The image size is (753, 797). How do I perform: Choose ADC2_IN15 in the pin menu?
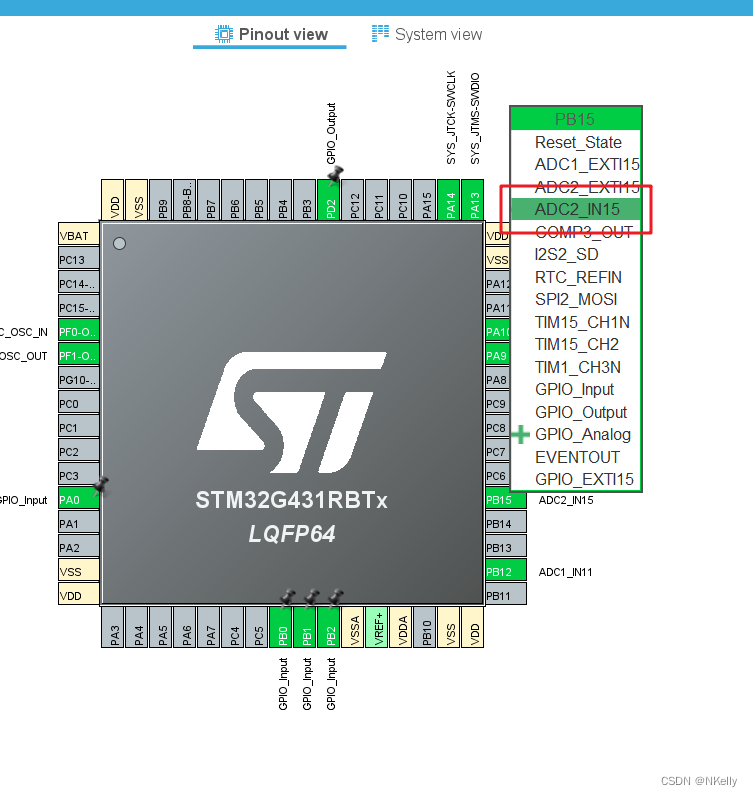(576, 209)
